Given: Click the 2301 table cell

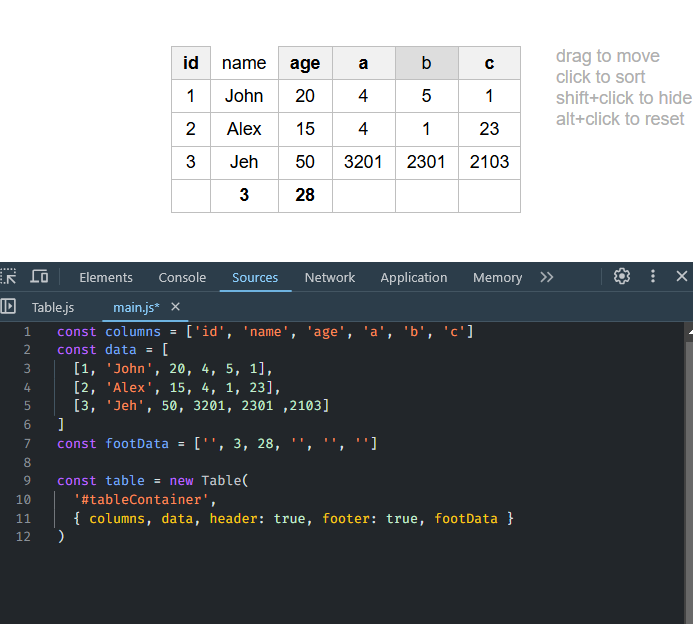Looking at the screenshot, I should coord(426,162).
